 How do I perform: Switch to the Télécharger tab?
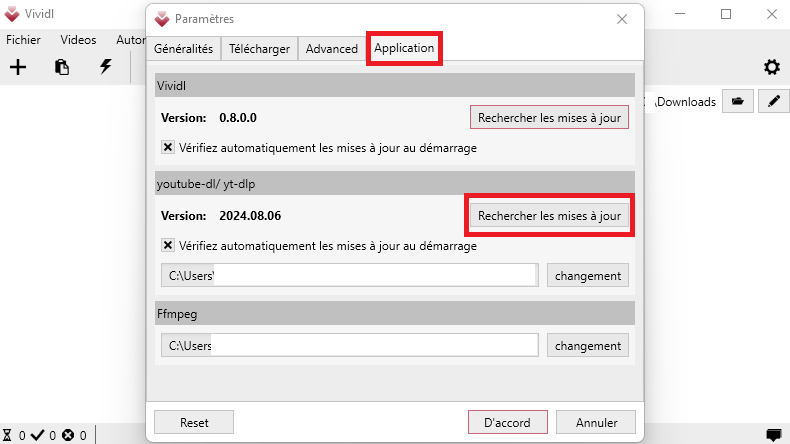pyautogui.click(x=259, y=49)
